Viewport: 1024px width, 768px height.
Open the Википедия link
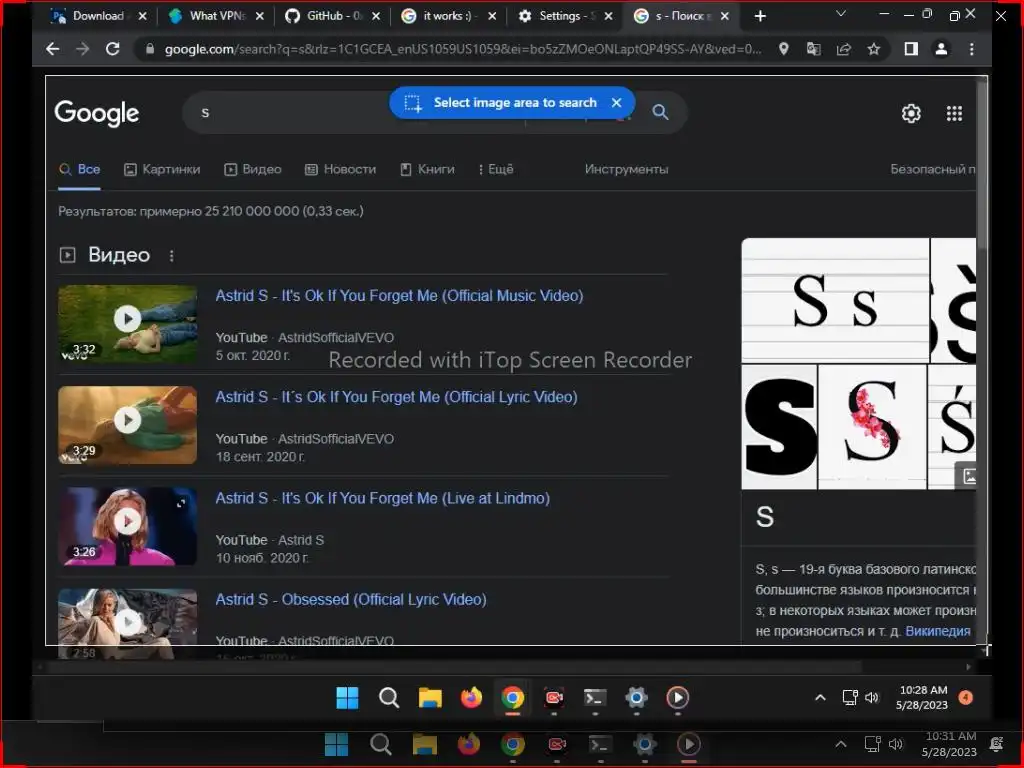938,631
